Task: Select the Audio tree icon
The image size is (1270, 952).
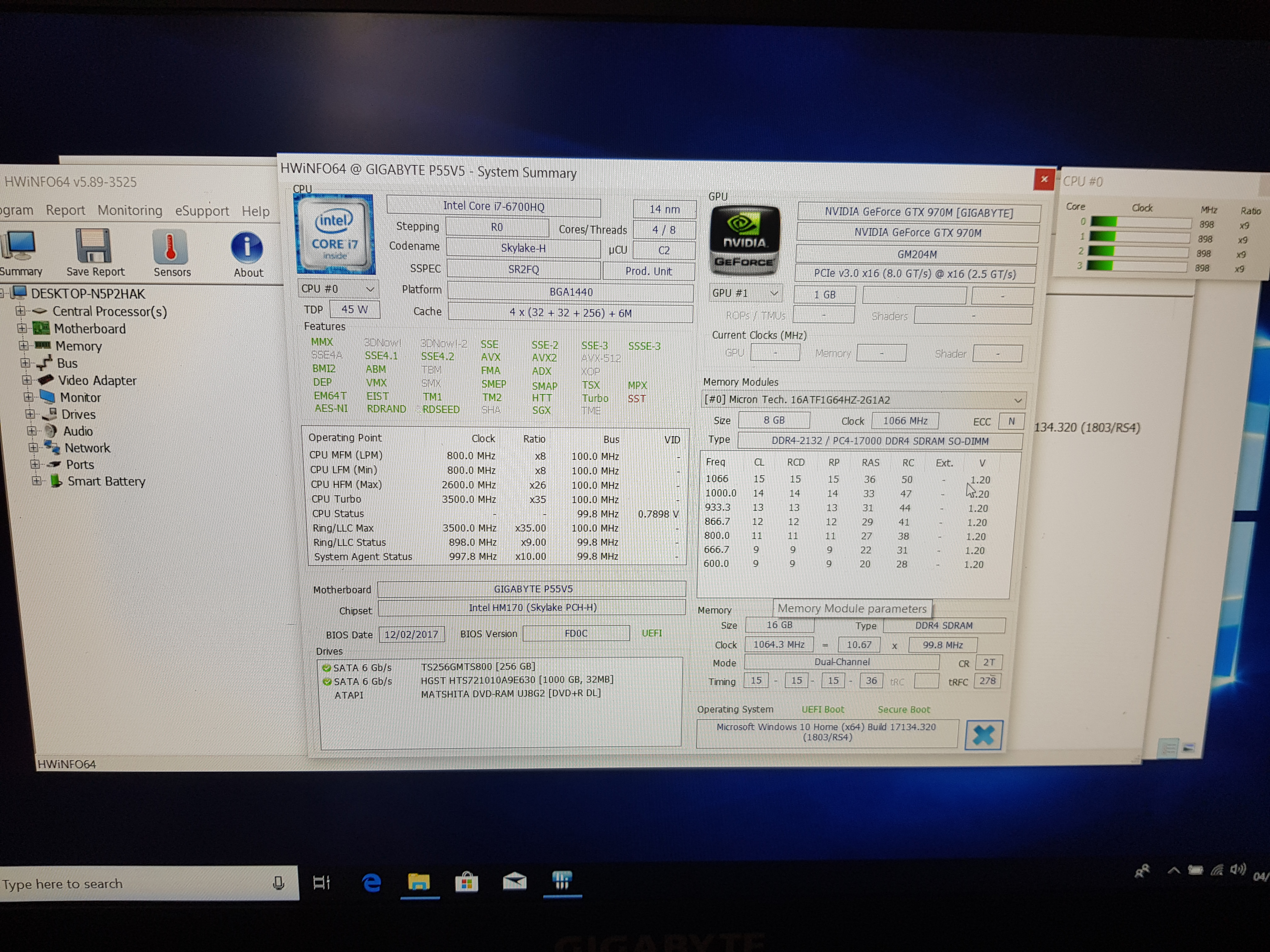Action: [x=50, y=430]
